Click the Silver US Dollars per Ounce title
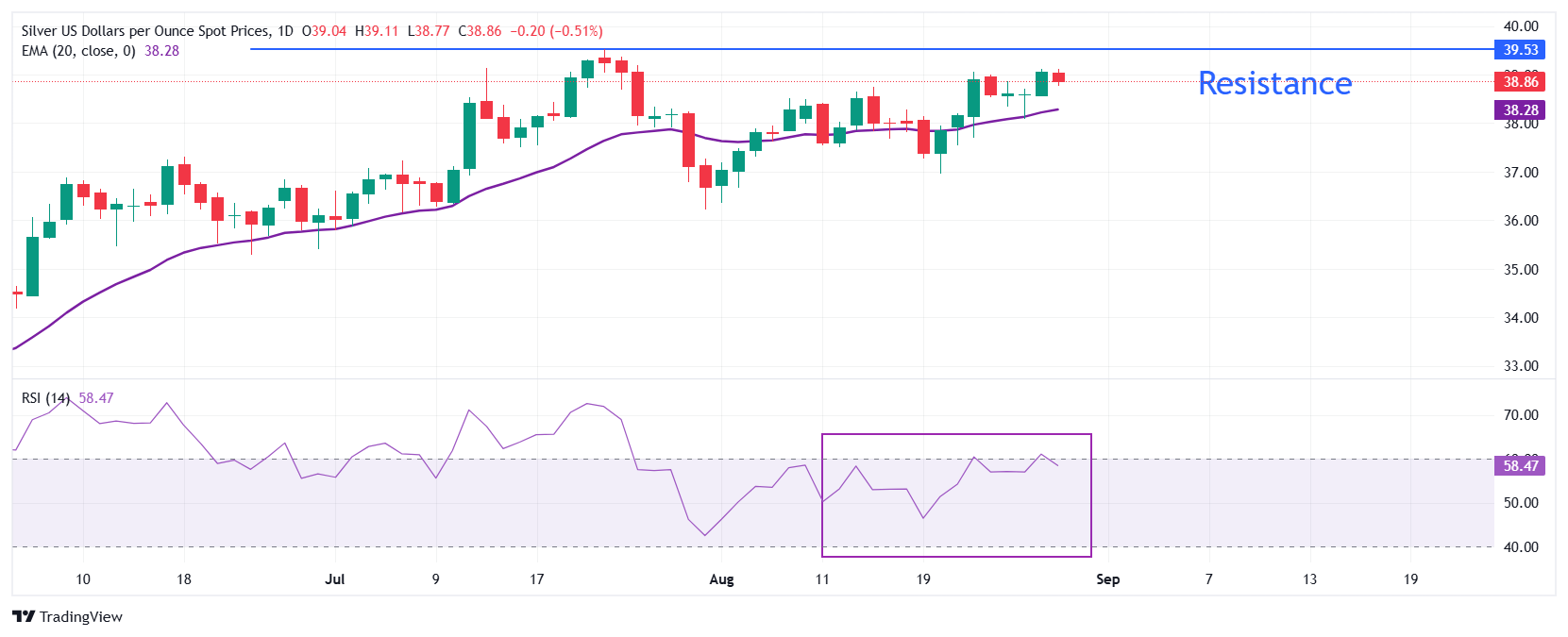This screenshot has width=1568, height=637. coord(145,31)
